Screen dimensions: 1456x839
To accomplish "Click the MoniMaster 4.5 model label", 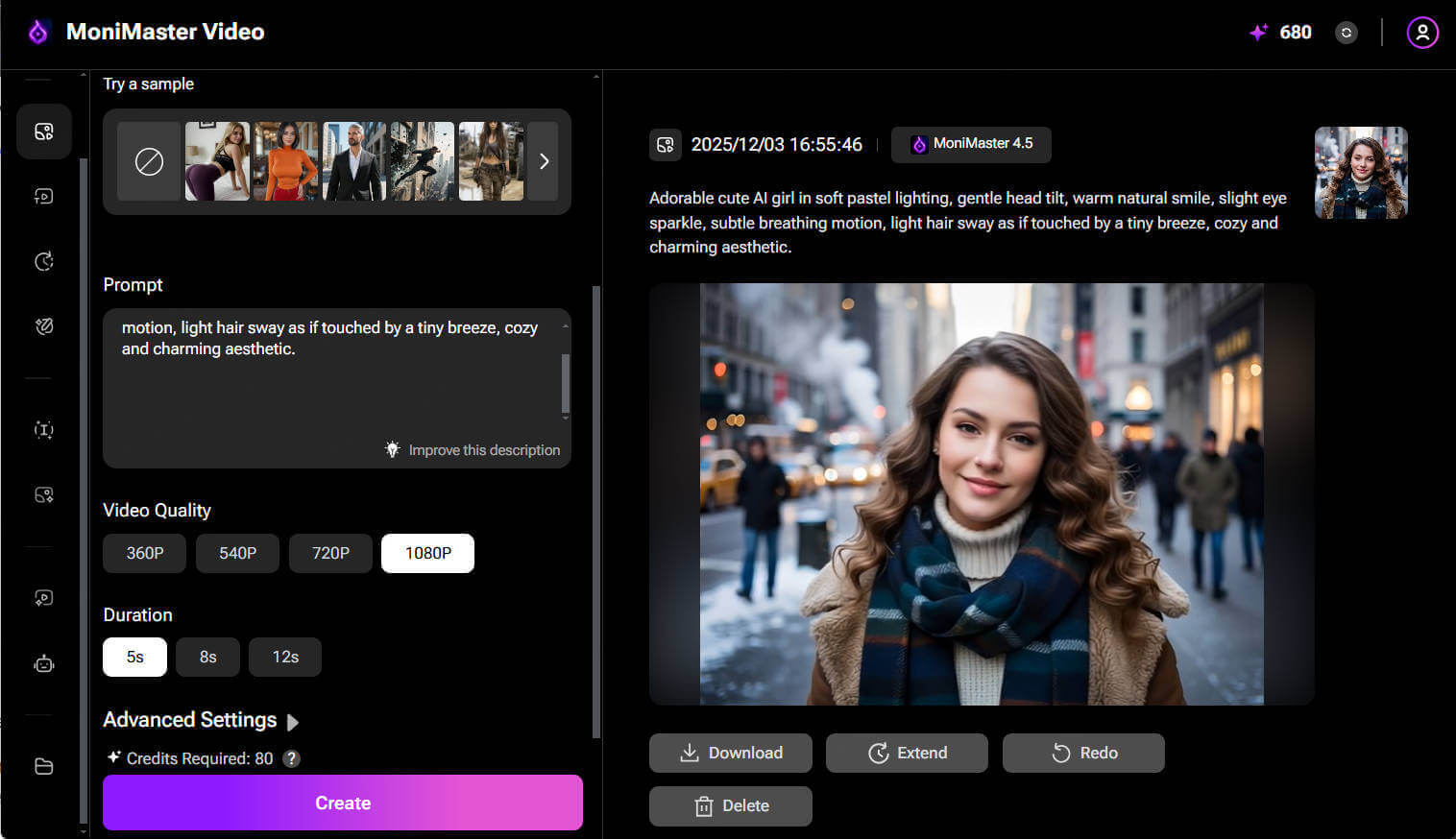I will (x=971, y=144).
